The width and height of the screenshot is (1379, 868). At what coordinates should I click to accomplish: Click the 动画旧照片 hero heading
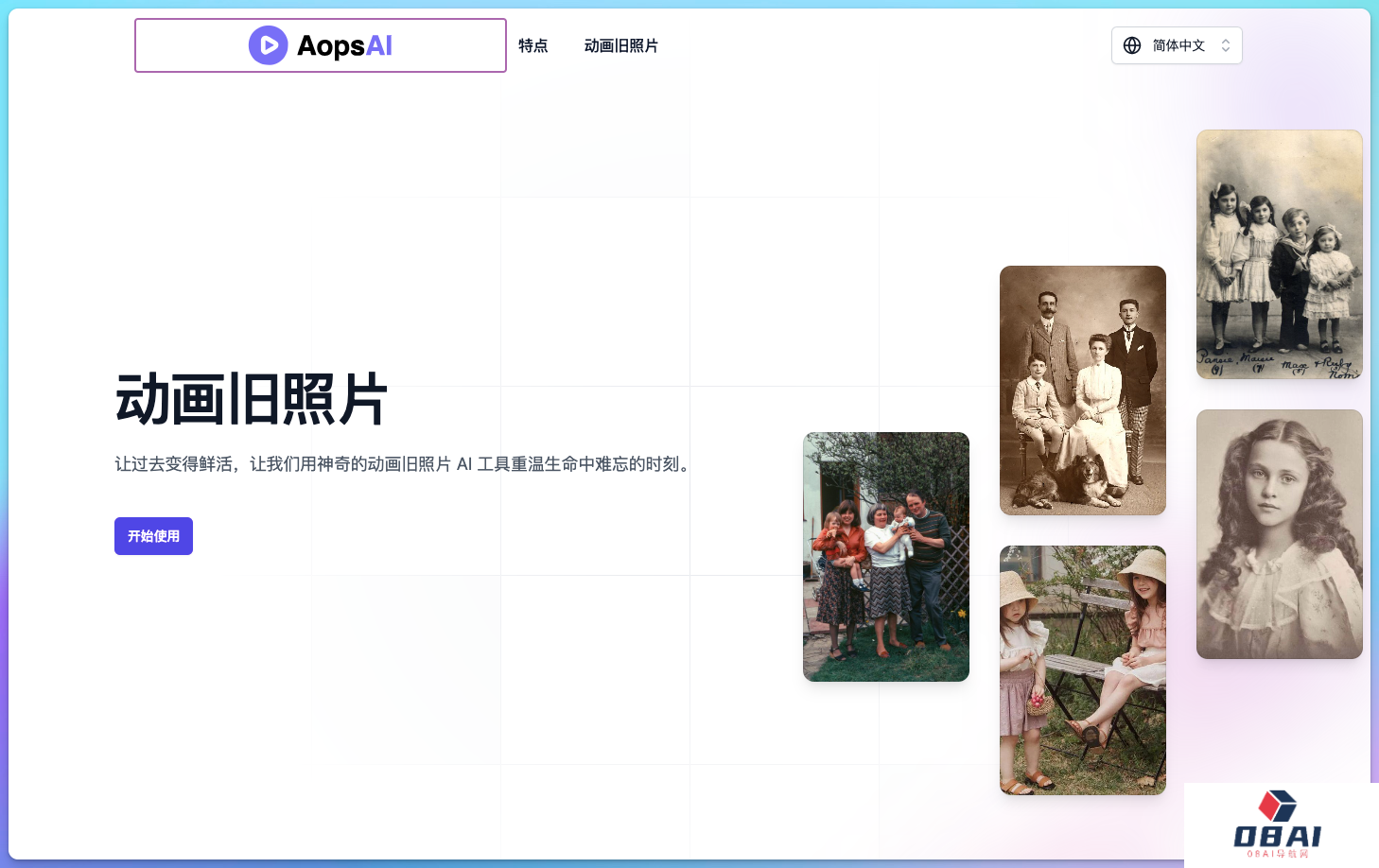[251, 398]
